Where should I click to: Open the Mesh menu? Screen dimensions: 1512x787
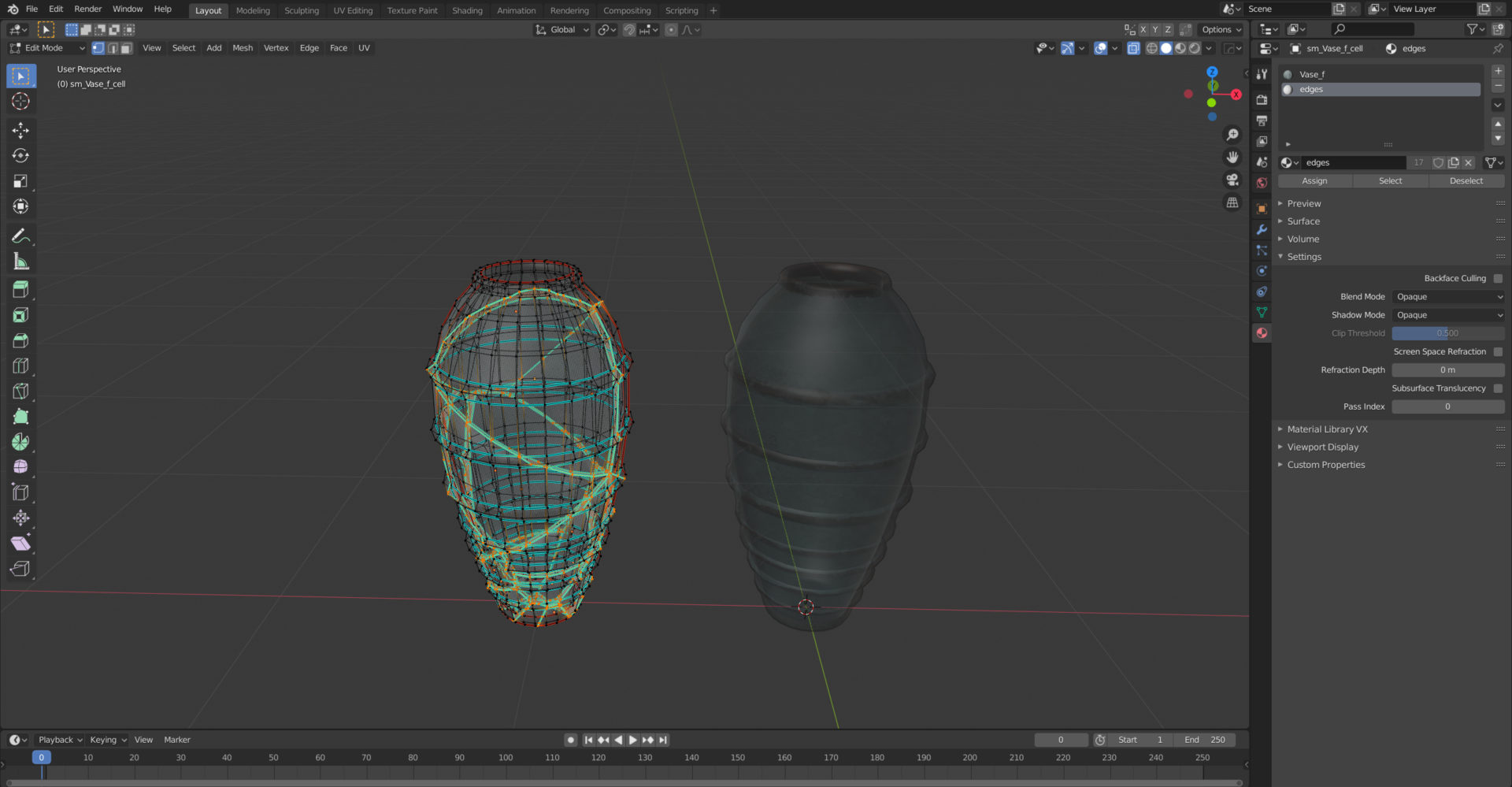(242, 48)
